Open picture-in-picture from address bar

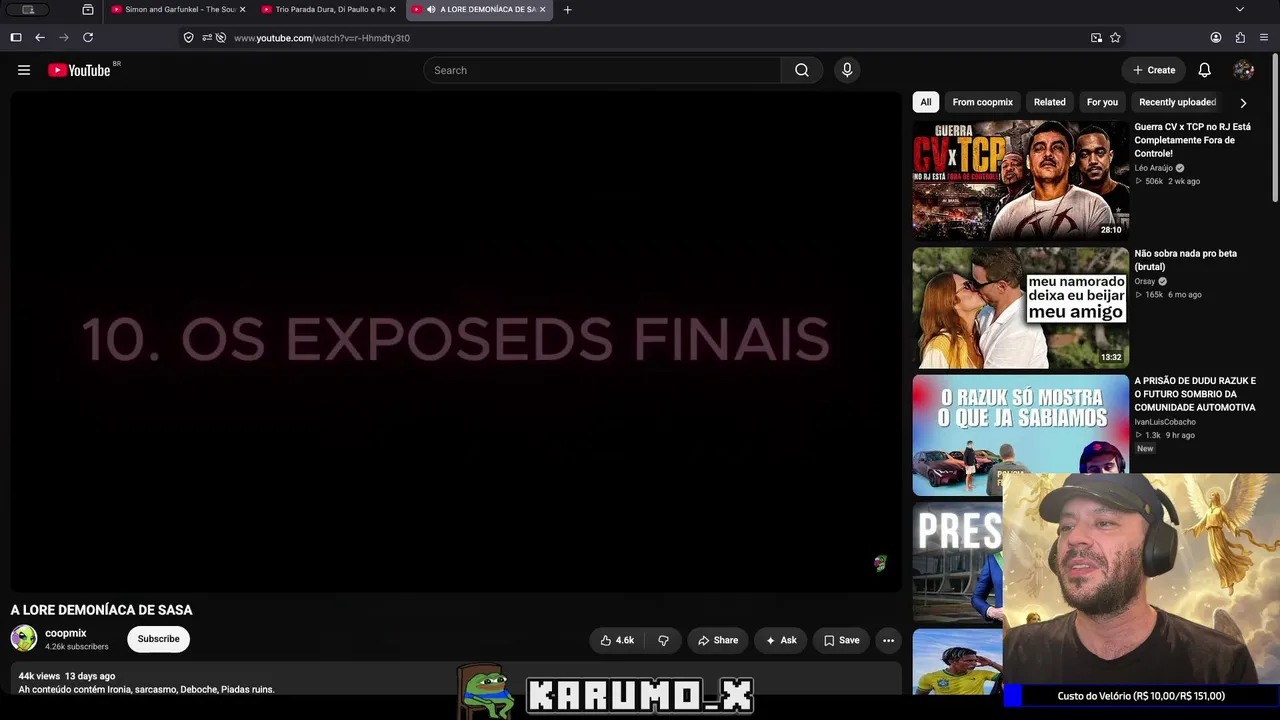[1096, 38]
